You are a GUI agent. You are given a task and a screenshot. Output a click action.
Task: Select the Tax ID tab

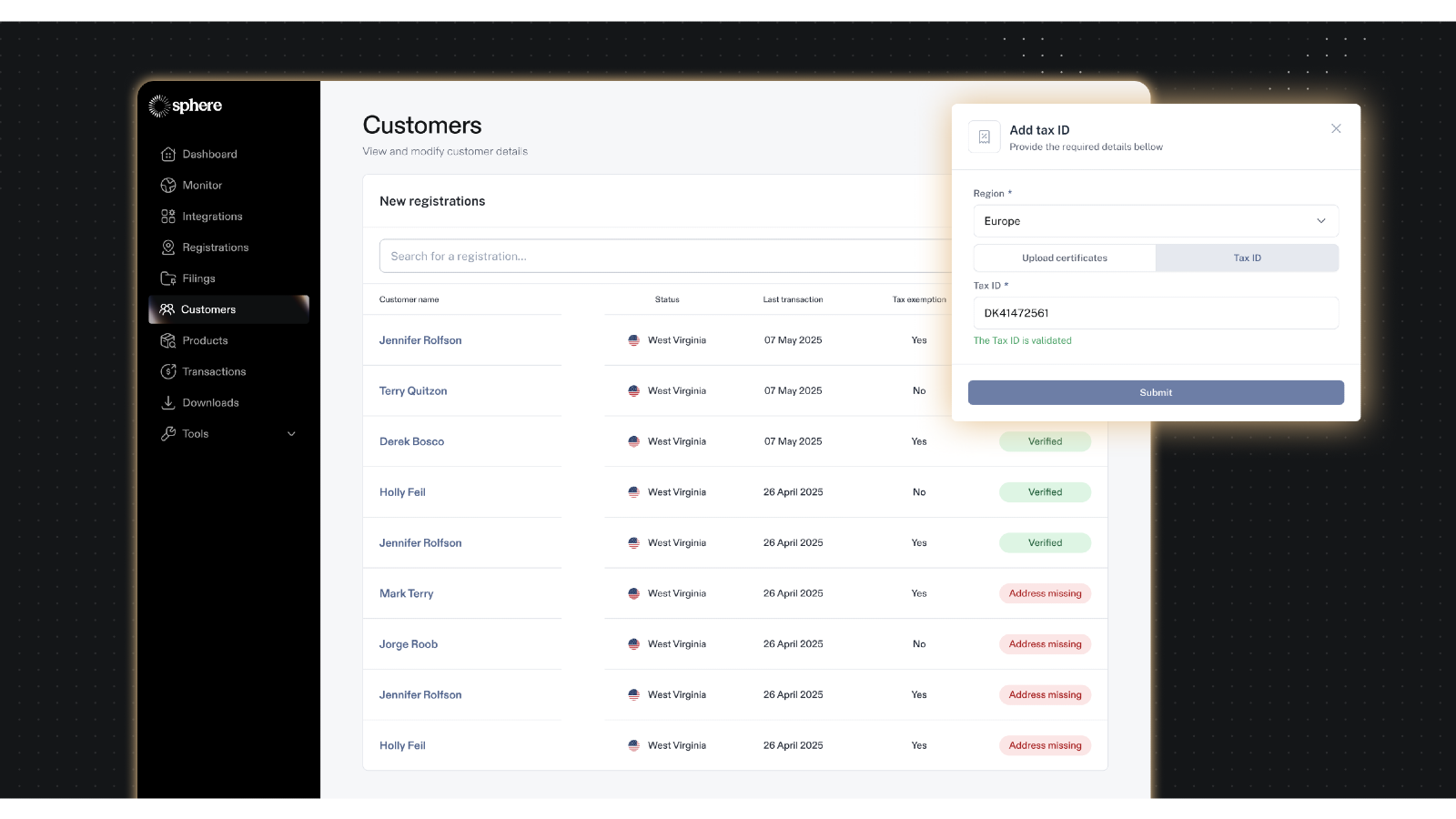(x=1247, y=258)
